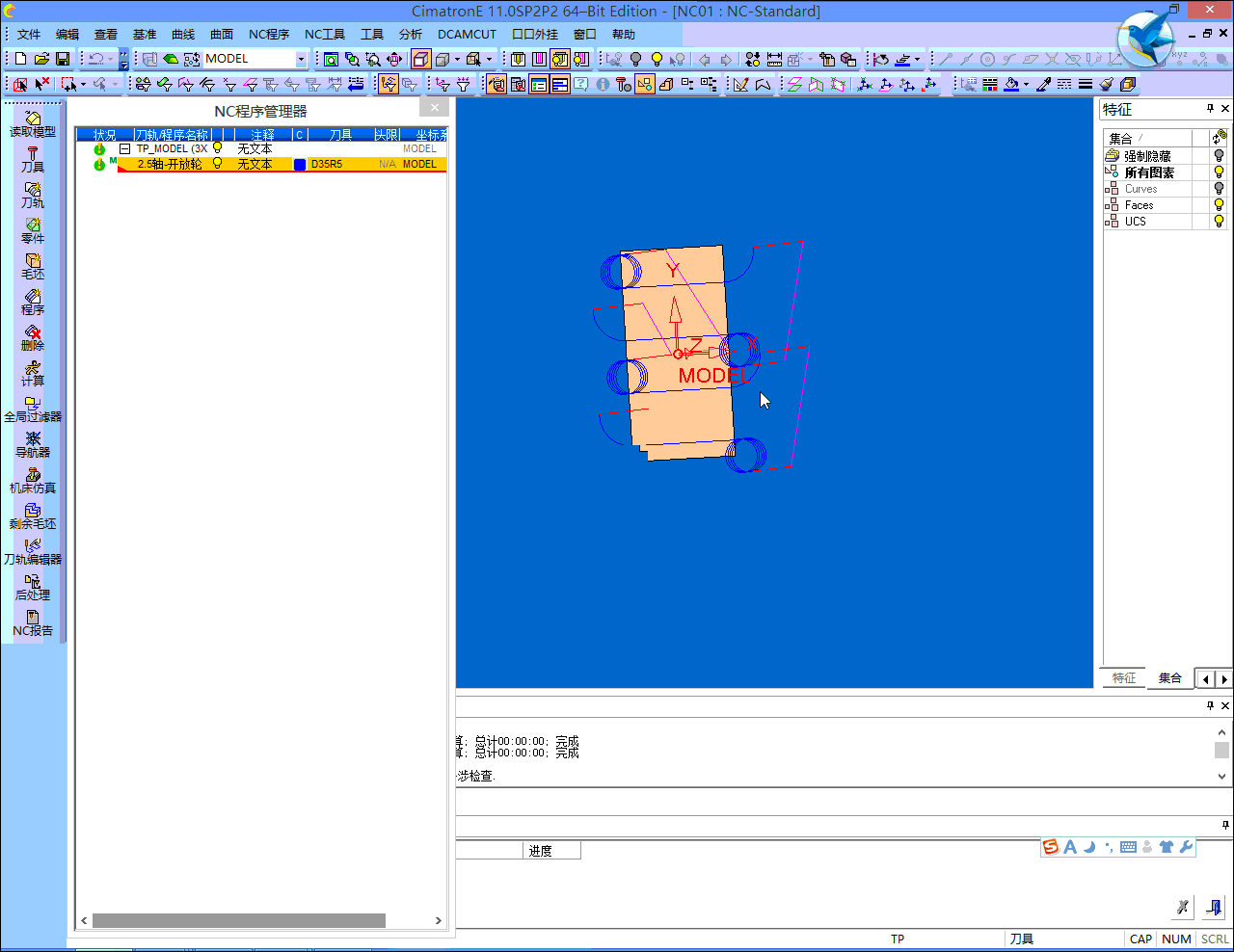Image resolution: width=1234 pixels, height=952 pixels.
Task: Open the 编辑 (Edit) menu
Action: pyautogui.click(x=67, y=35)
